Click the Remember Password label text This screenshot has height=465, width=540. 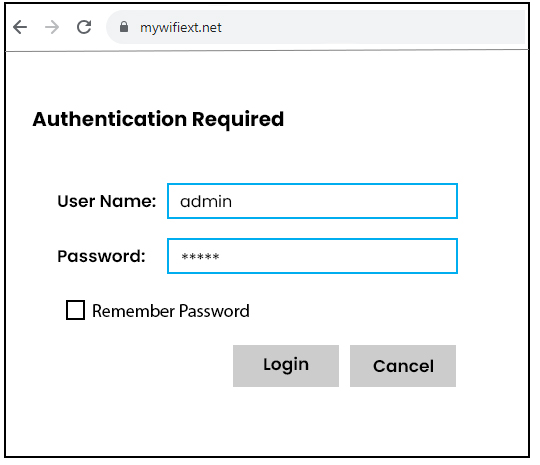click(x=171, y=311)
